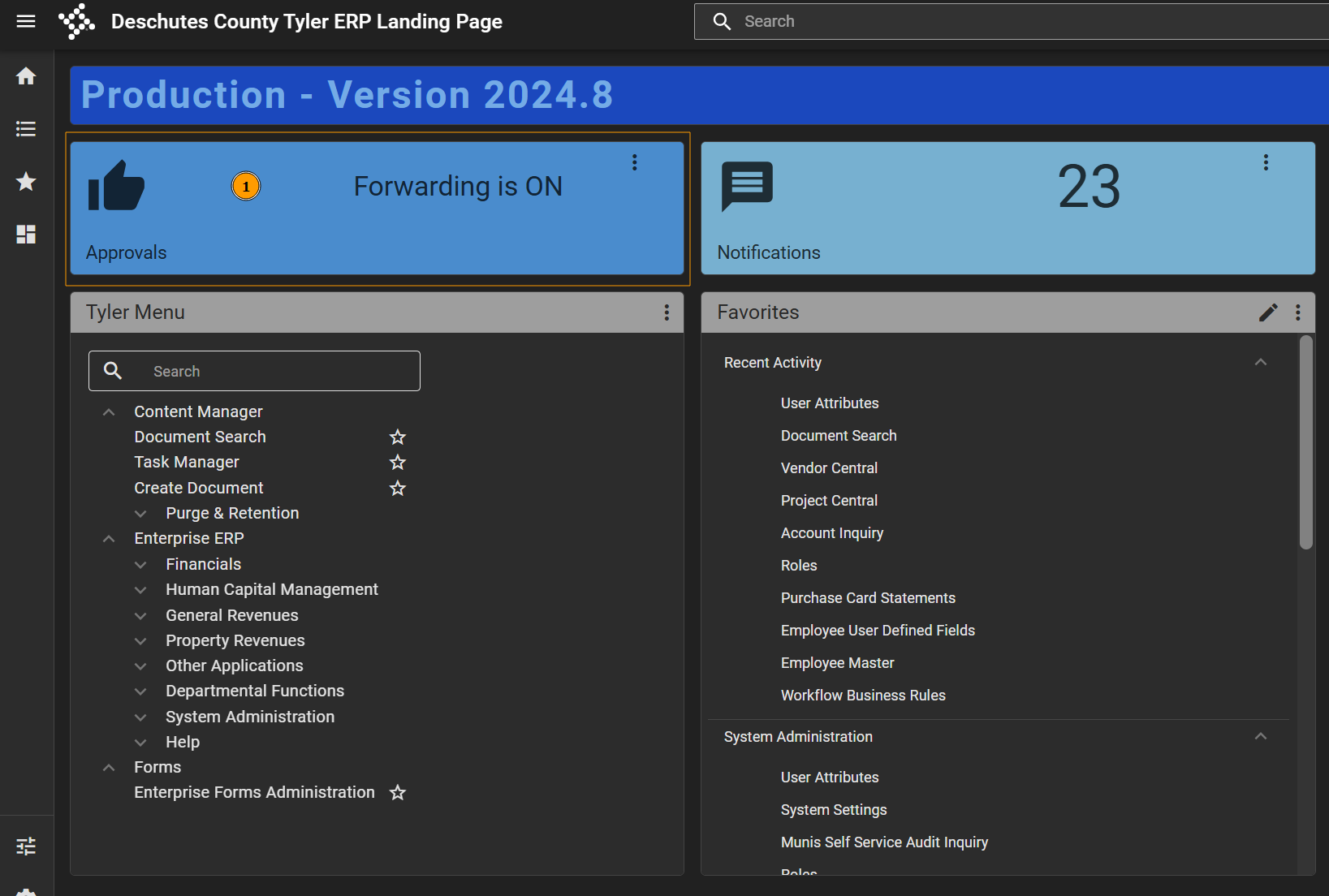Screen dimensions: 1329x896
Task: Click the magnifier icon in top search
Action: (722, 21)
